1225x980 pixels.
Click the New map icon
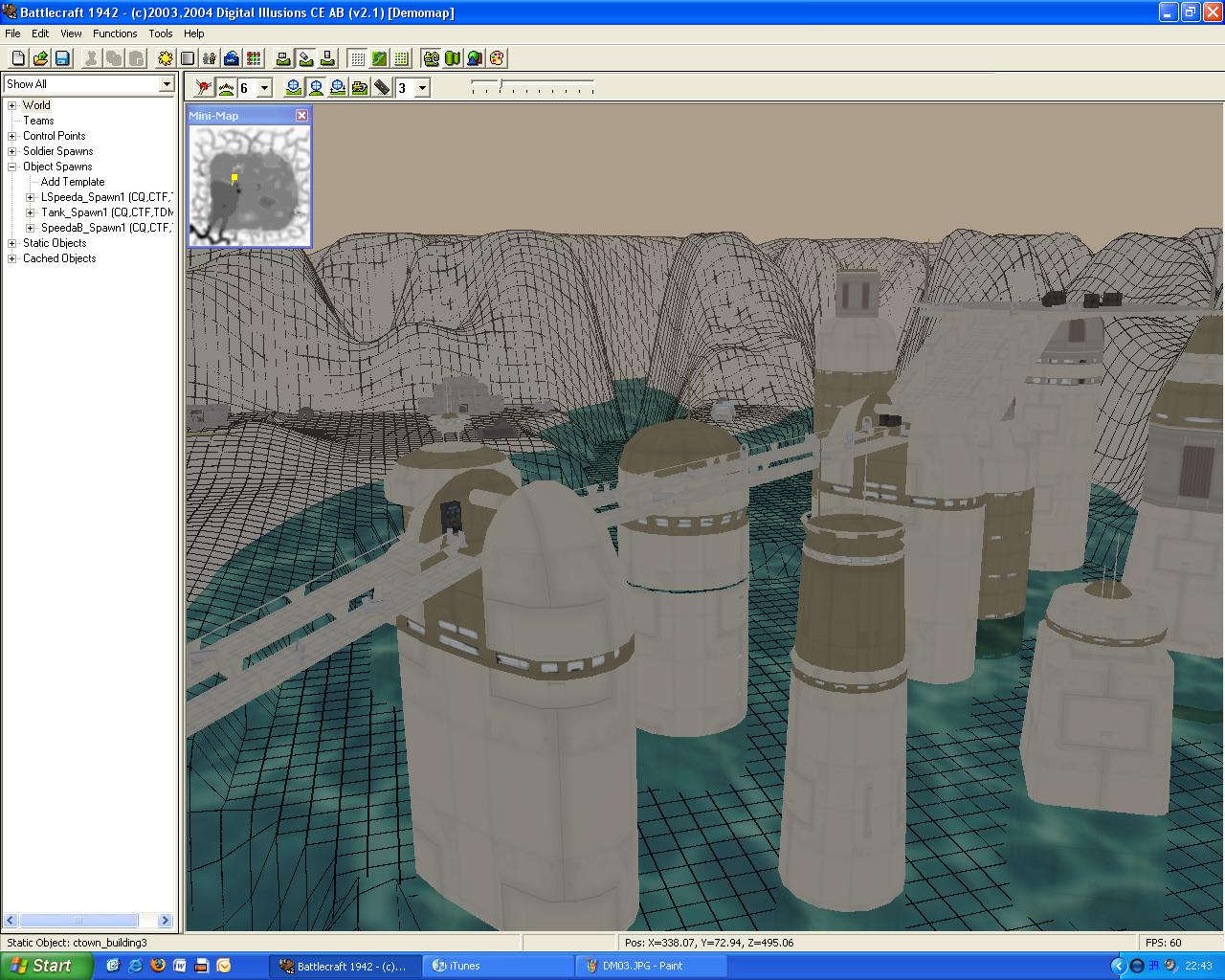pos(18,58)
